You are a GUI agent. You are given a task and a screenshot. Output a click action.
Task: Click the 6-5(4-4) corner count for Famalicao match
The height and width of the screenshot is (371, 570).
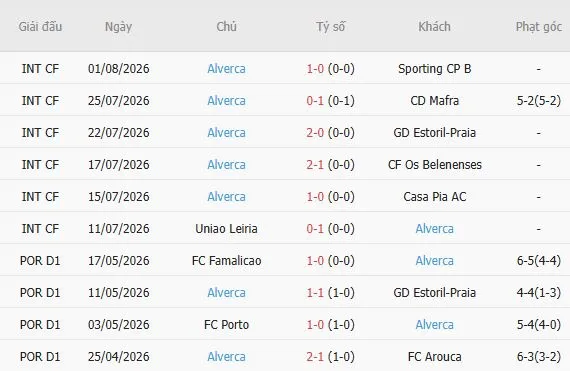(x=538, y=261)
